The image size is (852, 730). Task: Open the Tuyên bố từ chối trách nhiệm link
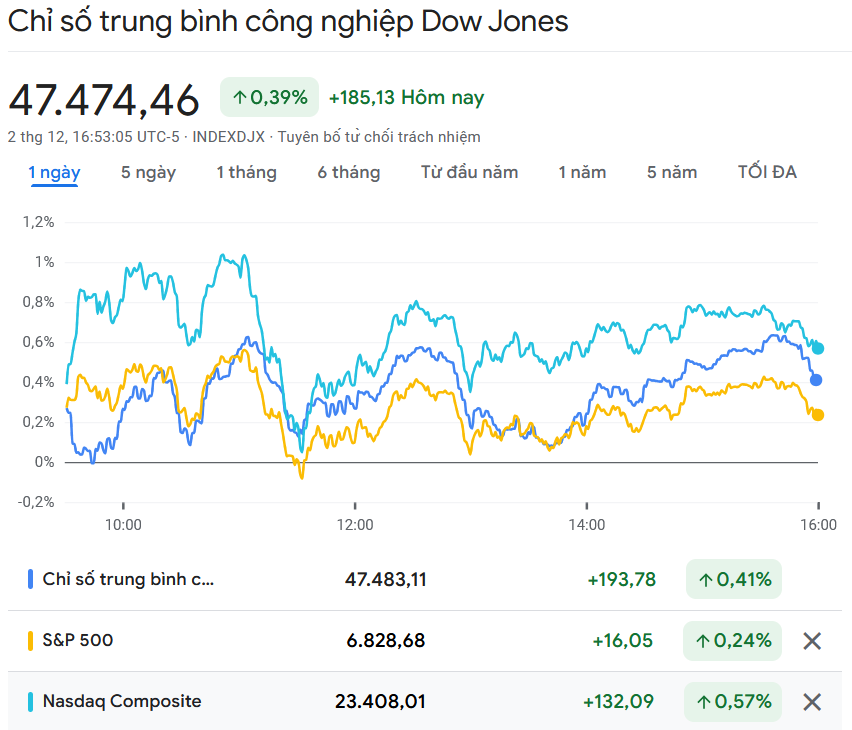point(379,137)
